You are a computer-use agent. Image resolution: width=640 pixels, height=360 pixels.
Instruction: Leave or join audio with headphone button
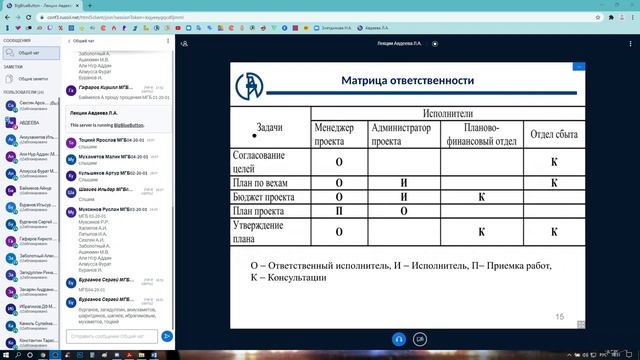(x=399, y=339)
